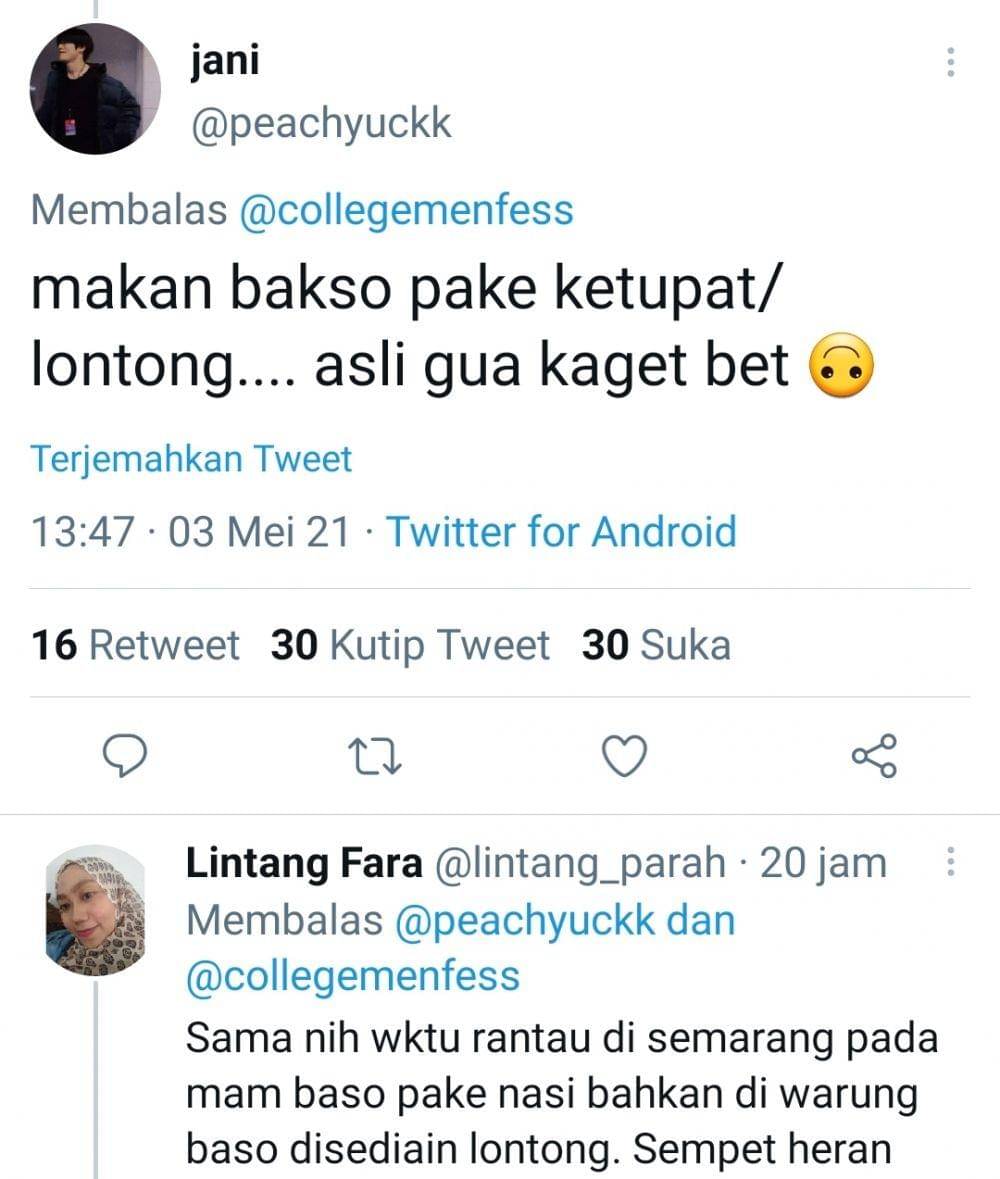Viewport: 1000px width, 1179px height.
Task: Like the tweet with the heart icon
Action: (627, 755)
